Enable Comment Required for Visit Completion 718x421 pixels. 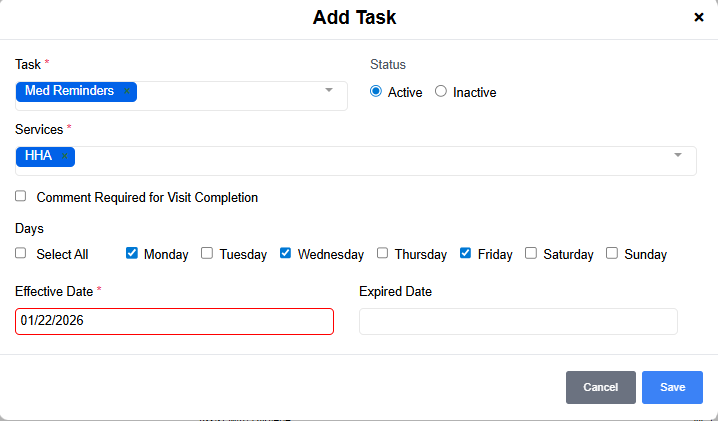(21, 196)
